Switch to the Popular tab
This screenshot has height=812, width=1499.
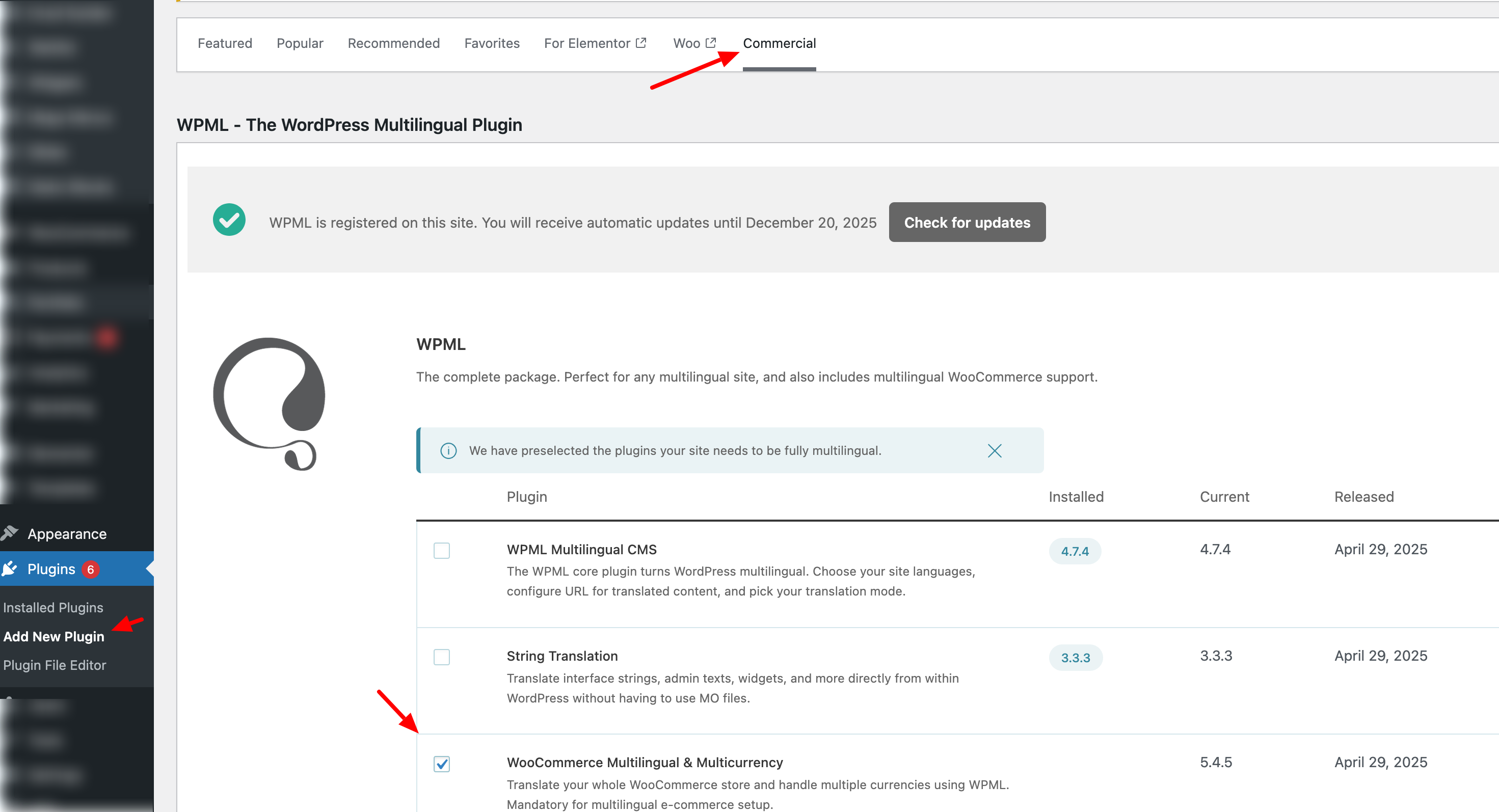point(300,43)
